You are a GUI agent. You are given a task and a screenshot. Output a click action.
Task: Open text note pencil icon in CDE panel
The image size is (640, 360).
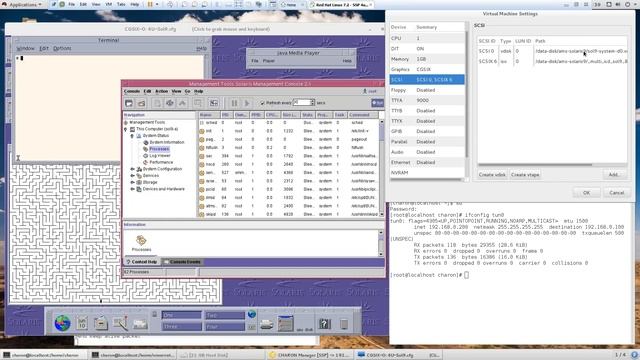point(120,324)
